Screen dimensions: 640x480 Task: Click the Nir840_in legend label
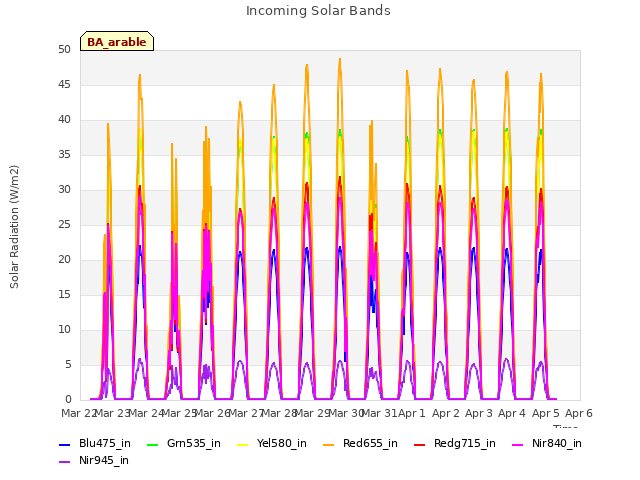tap(557, 443)
